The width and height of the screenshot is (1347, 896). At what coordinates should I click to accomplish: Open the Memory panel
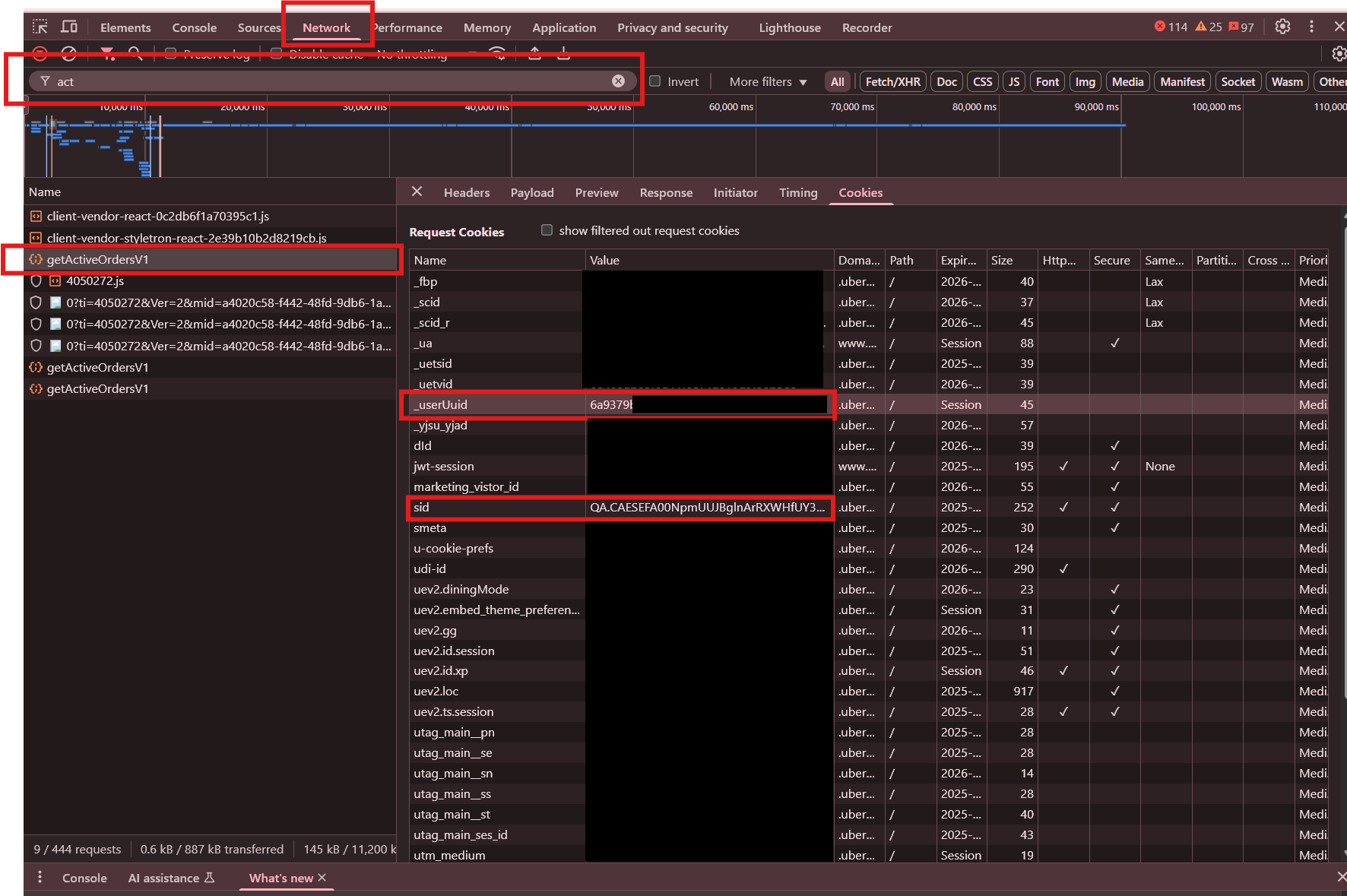[x=487, y=27]
